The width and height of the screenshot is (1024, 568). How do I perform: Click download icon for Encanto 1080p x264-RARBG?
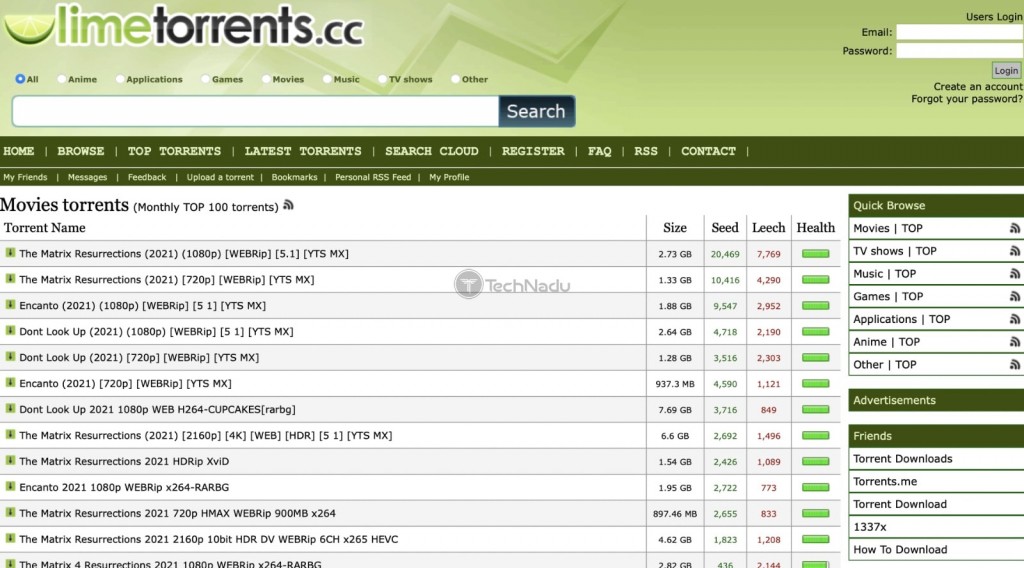(x=10, y=486)
